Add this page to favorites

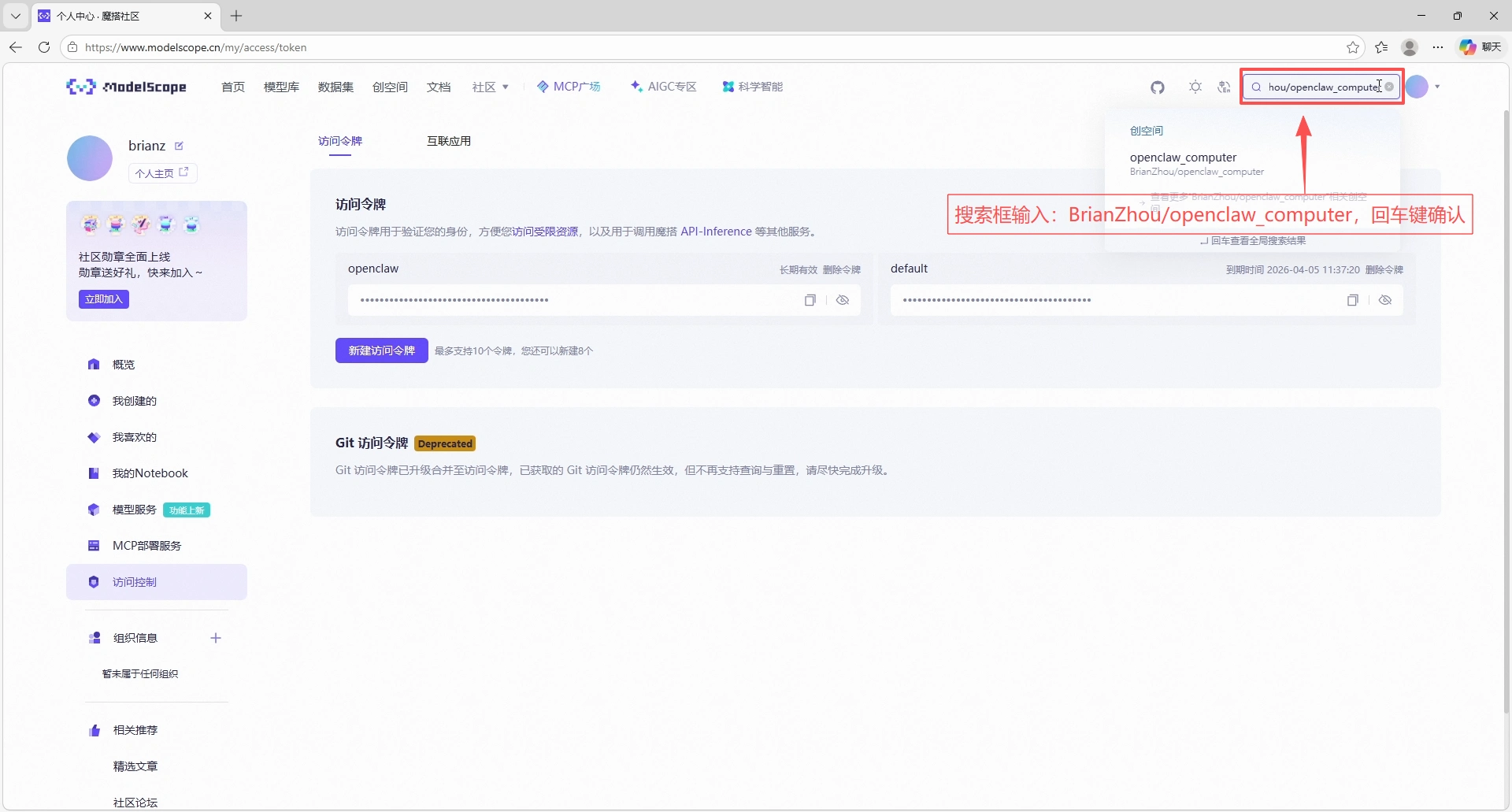[x=1353, y=47]
